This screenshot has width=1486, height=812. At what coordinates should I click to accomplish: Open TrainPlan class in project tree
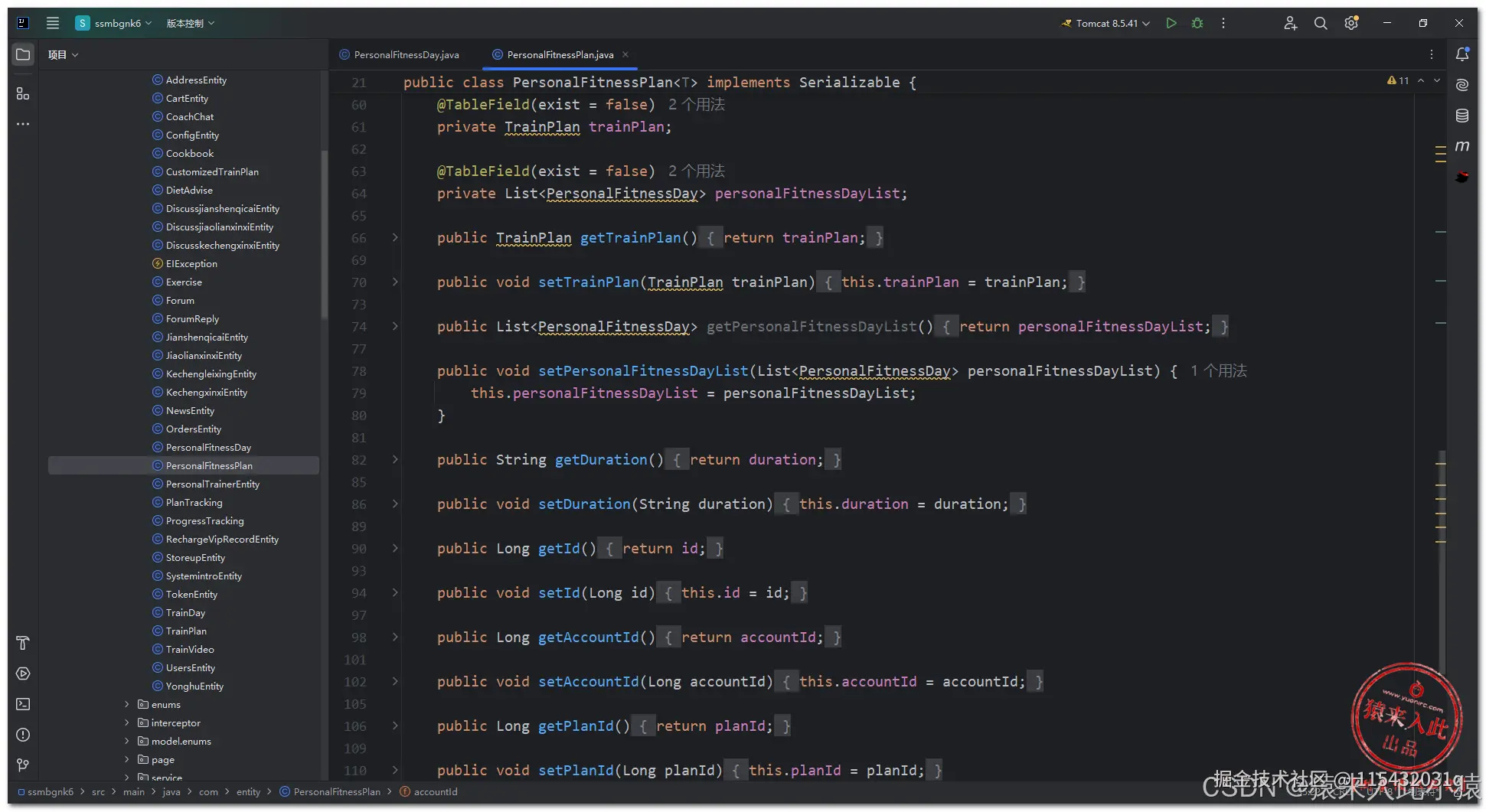tap(186, 631)
